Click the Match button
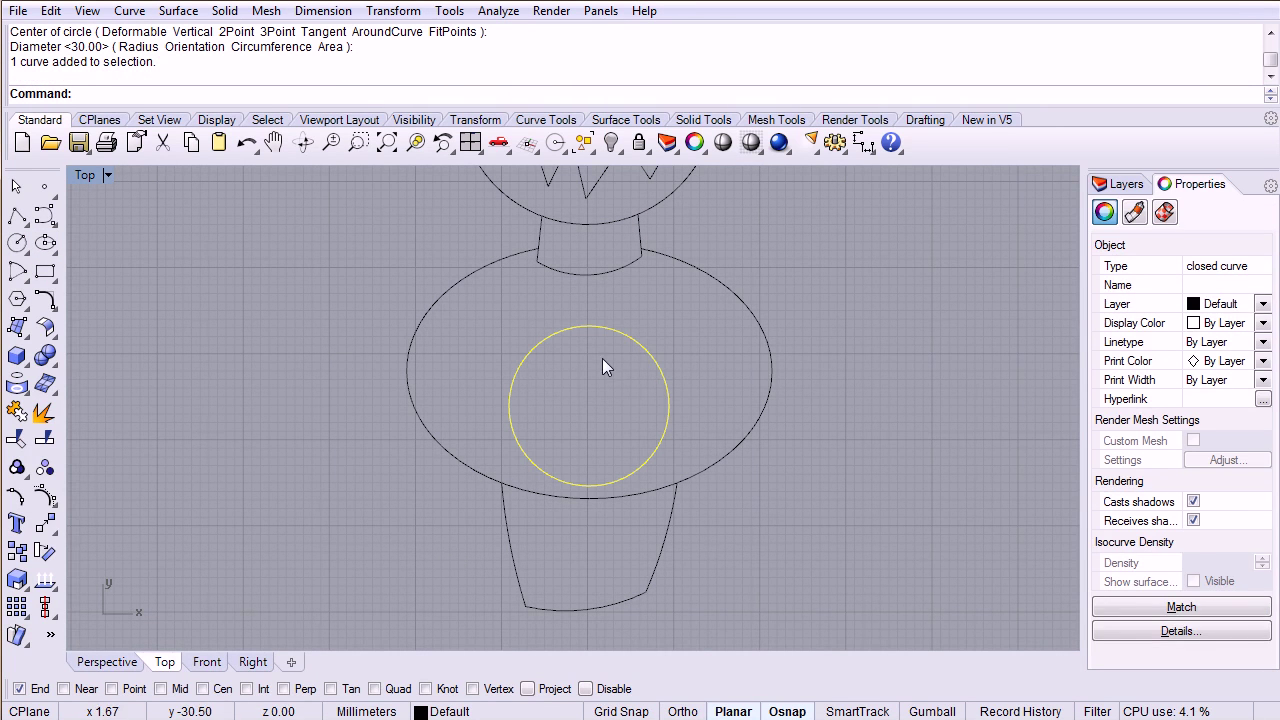Viewport: 1280px width, 720px height. [1181, 607]
